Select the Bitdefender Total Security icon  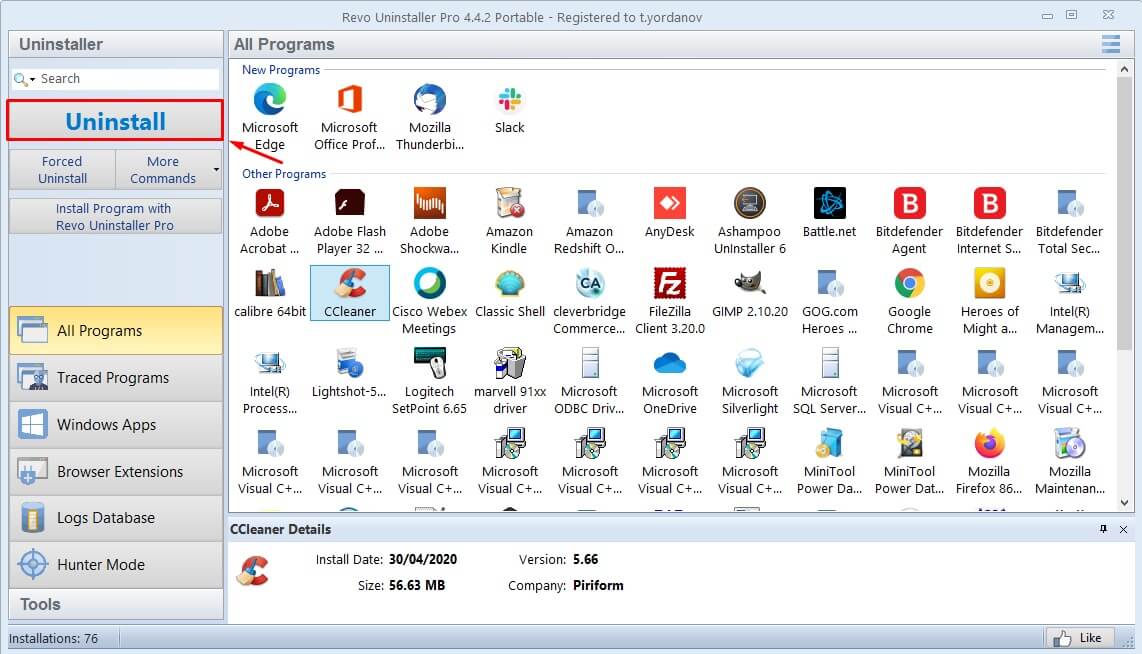[1070, 203]
